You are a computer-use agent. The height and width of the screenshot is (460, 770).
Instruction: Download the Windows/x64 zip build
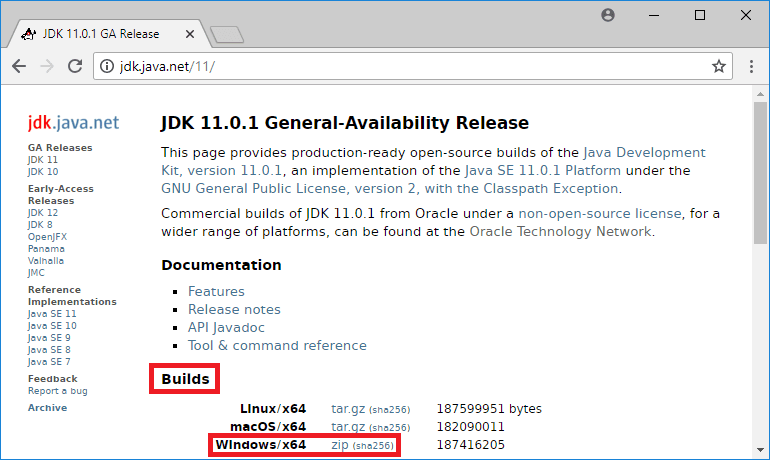339,445
